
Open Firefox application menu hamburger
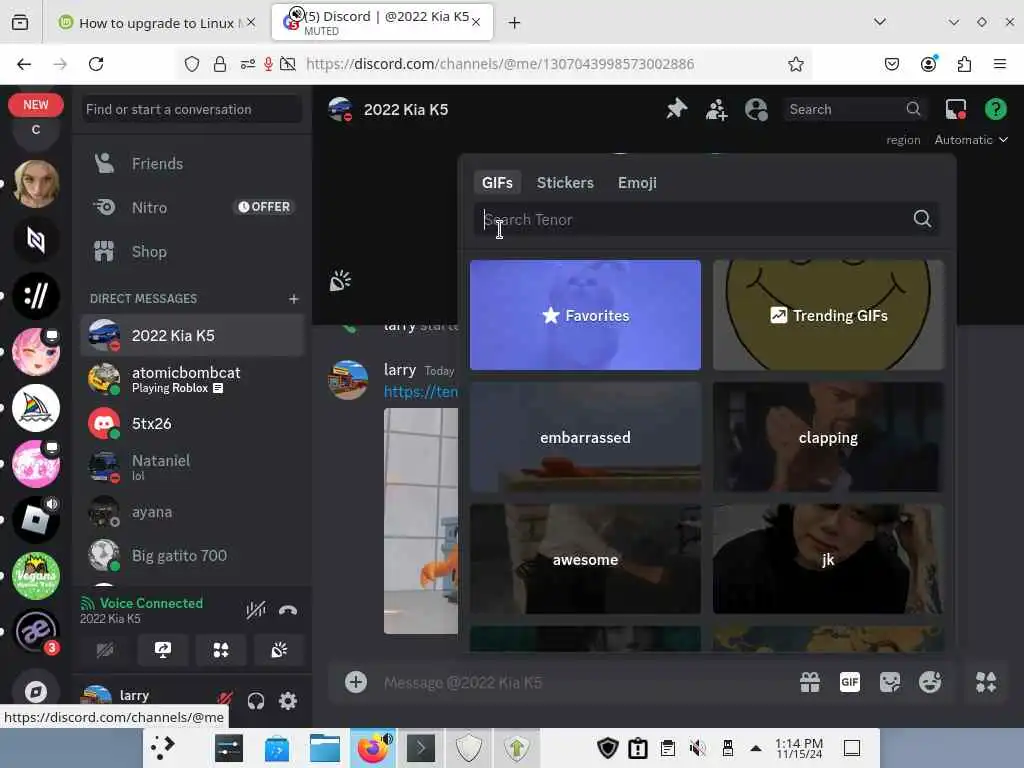pyautogui.click(x=1000, y=64)
